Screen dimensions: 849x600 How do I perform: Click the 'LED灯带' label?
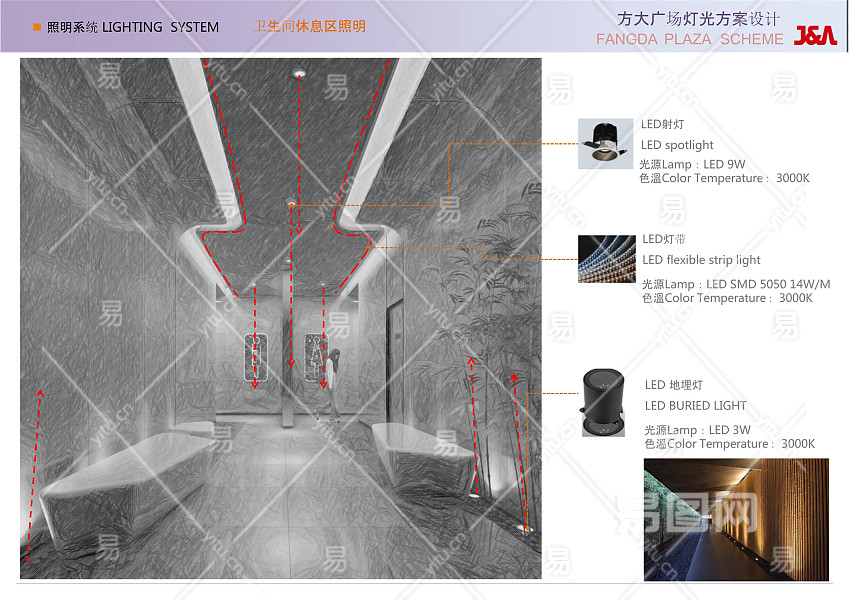click(x=664, y=239)
